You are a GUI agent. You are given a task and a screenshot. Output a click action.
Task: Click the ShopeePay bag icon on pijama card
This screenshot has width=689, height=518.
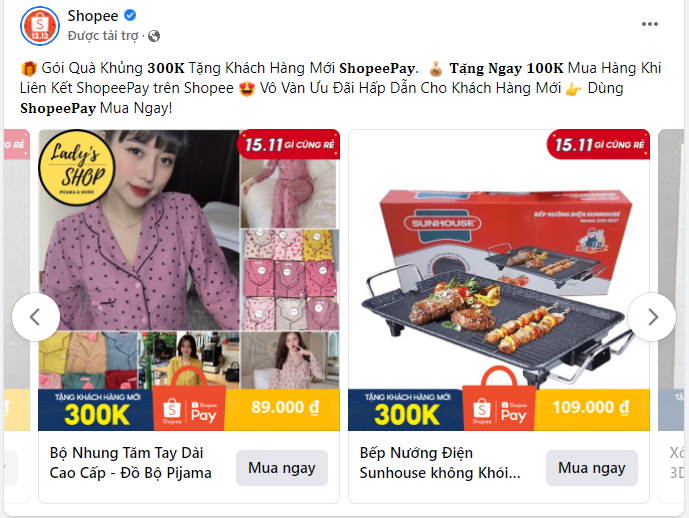(x=189, y=400)
